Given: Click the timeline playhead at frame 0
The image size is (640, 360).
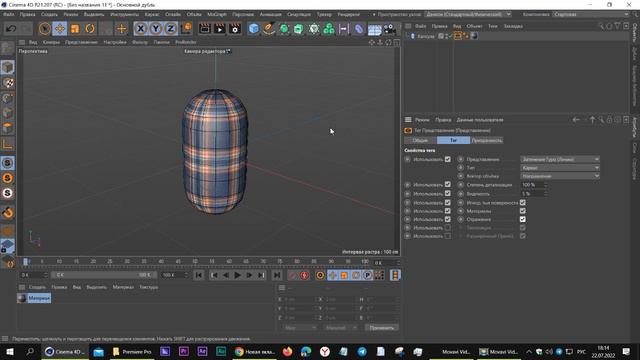Looking at the screenshot, I should click(x=25, y=261).
